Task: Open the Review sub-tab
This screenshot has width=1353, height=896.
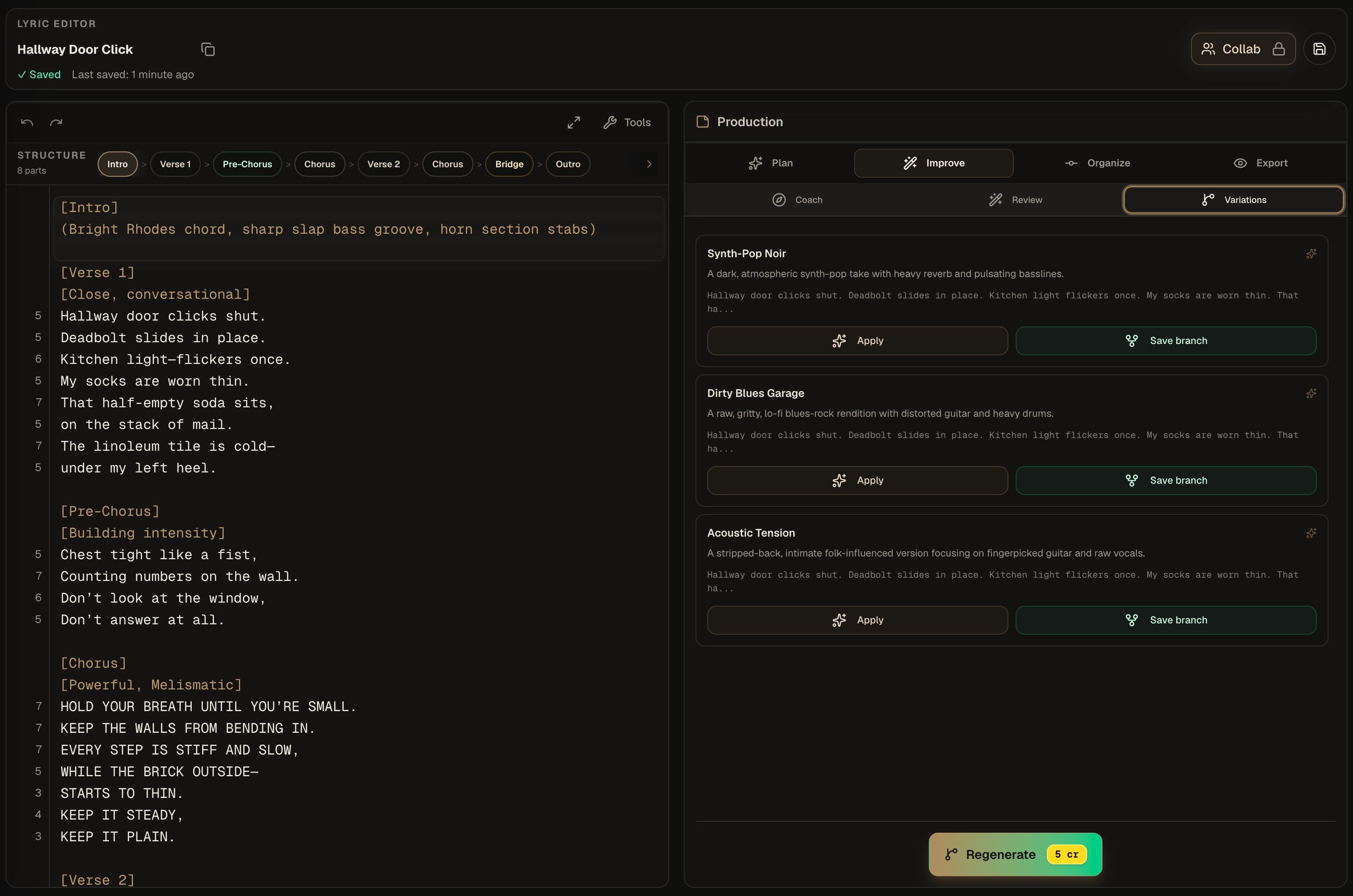Action: coord(1015,200)
